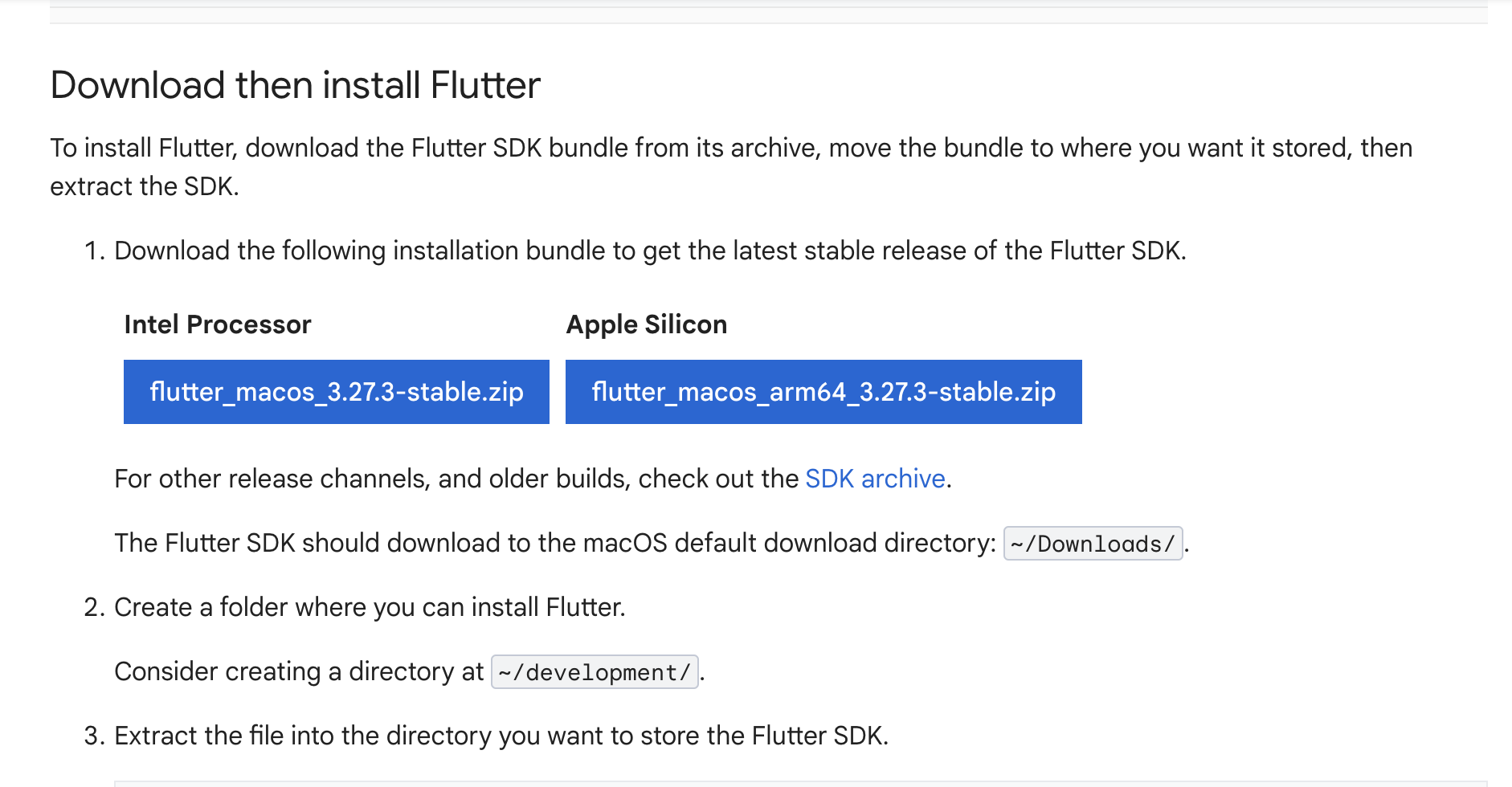1512x787 pixels.
Task: Click step 1 'Download the following installation bundle' text
Action: pyautogui.click(x=650, y=251)
